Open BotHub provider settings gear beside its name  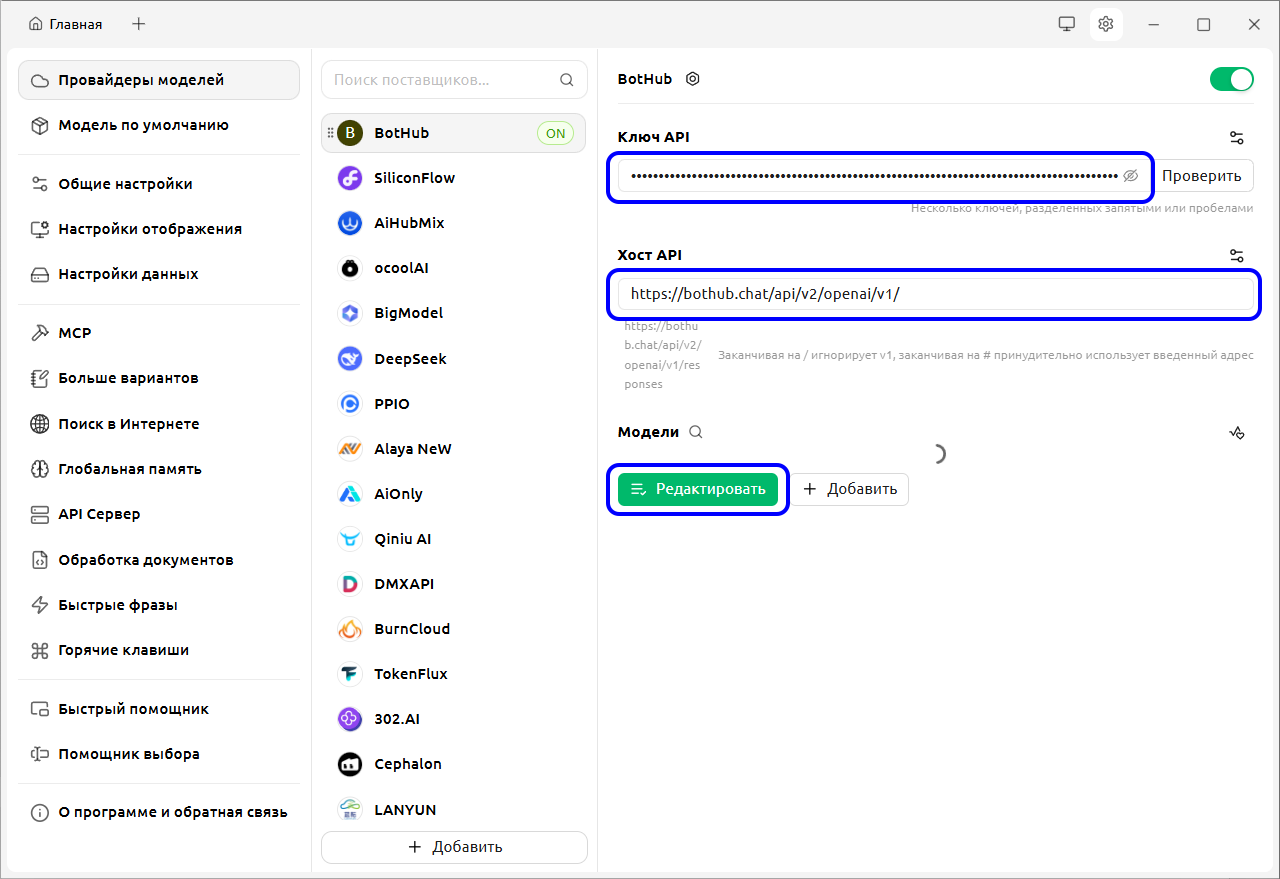click(693, 78)
